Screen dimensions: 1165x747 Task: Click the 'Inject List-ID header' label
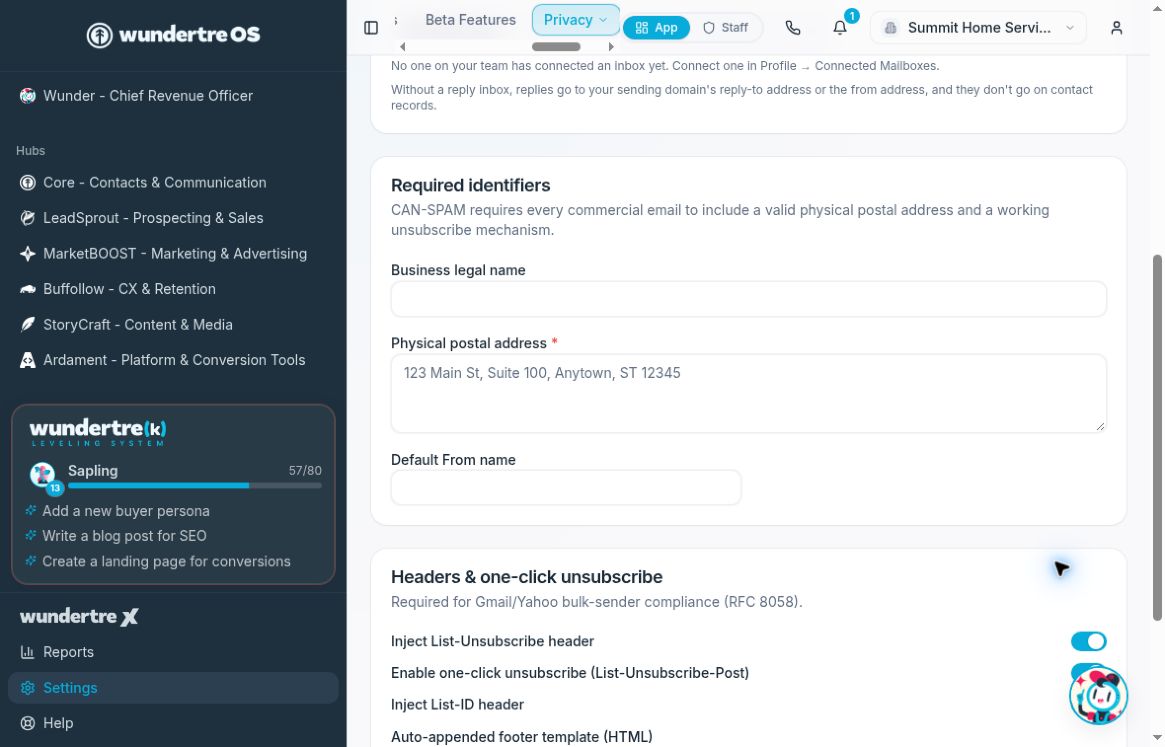click(457, 705)
